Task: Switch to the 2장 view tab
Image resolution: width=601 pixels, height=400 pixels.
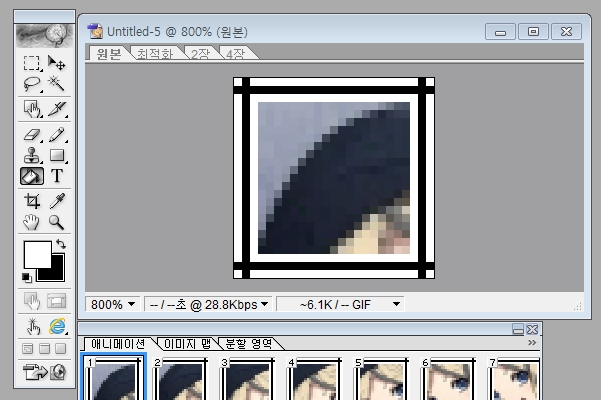Action: pos(201,54)
